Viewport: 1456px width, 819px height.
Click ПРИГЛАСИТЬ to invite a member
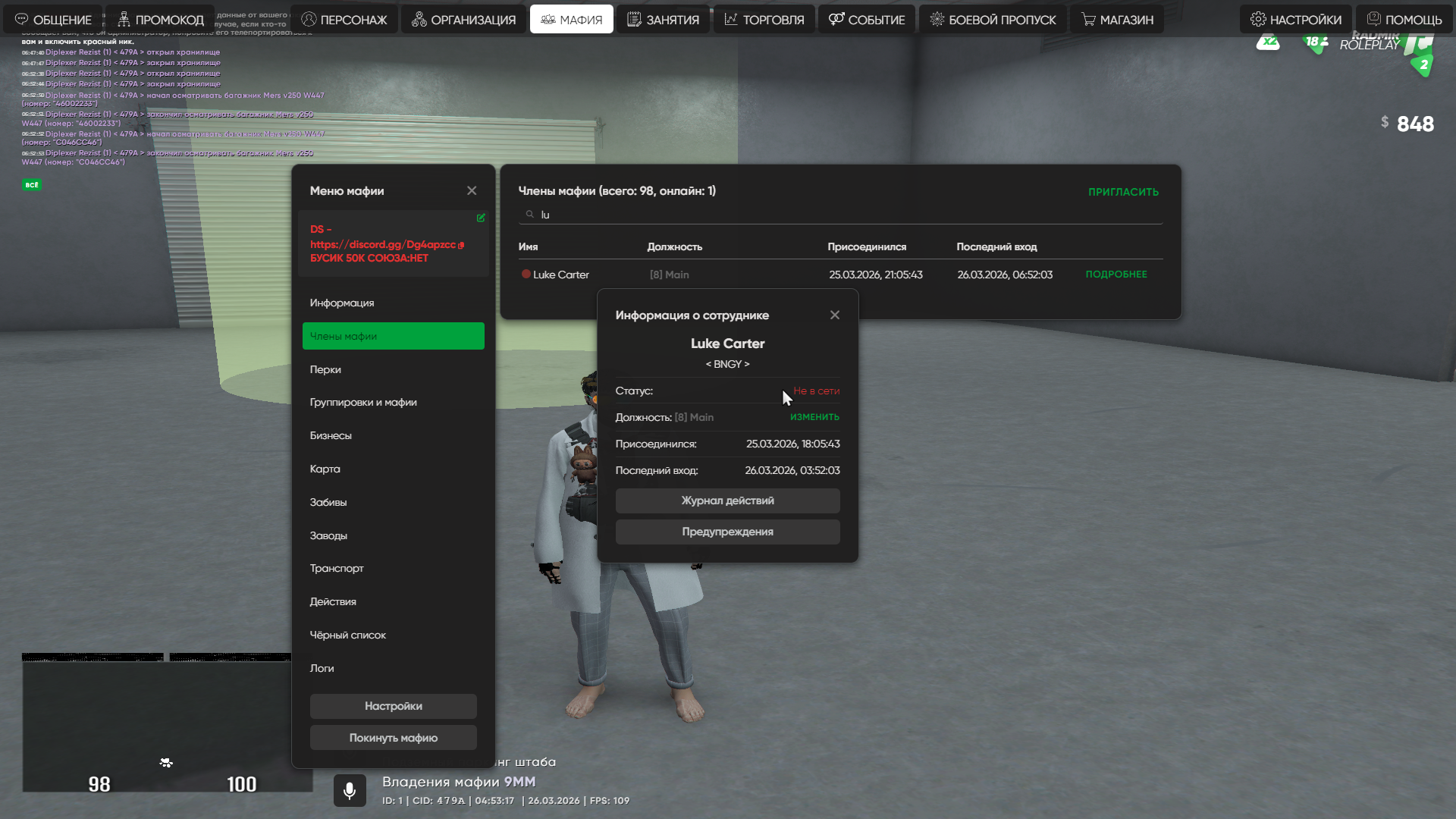pos(1123,192)
